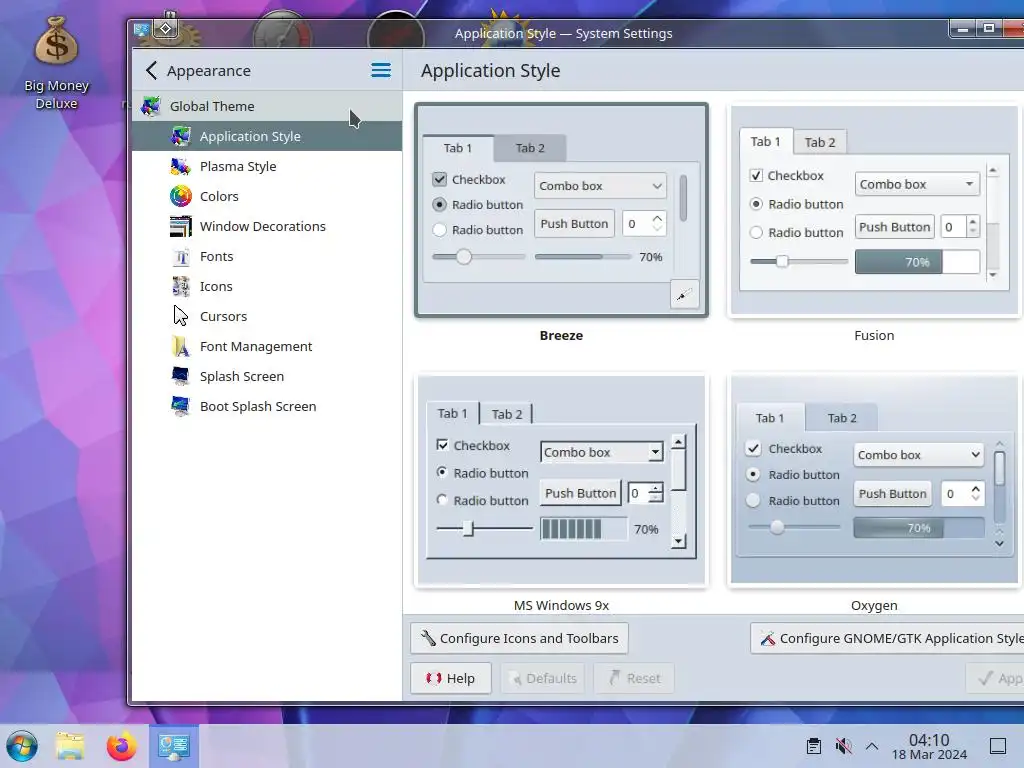Open the Combo box in MS Windows 9x preview

click(x=601, y=452)
